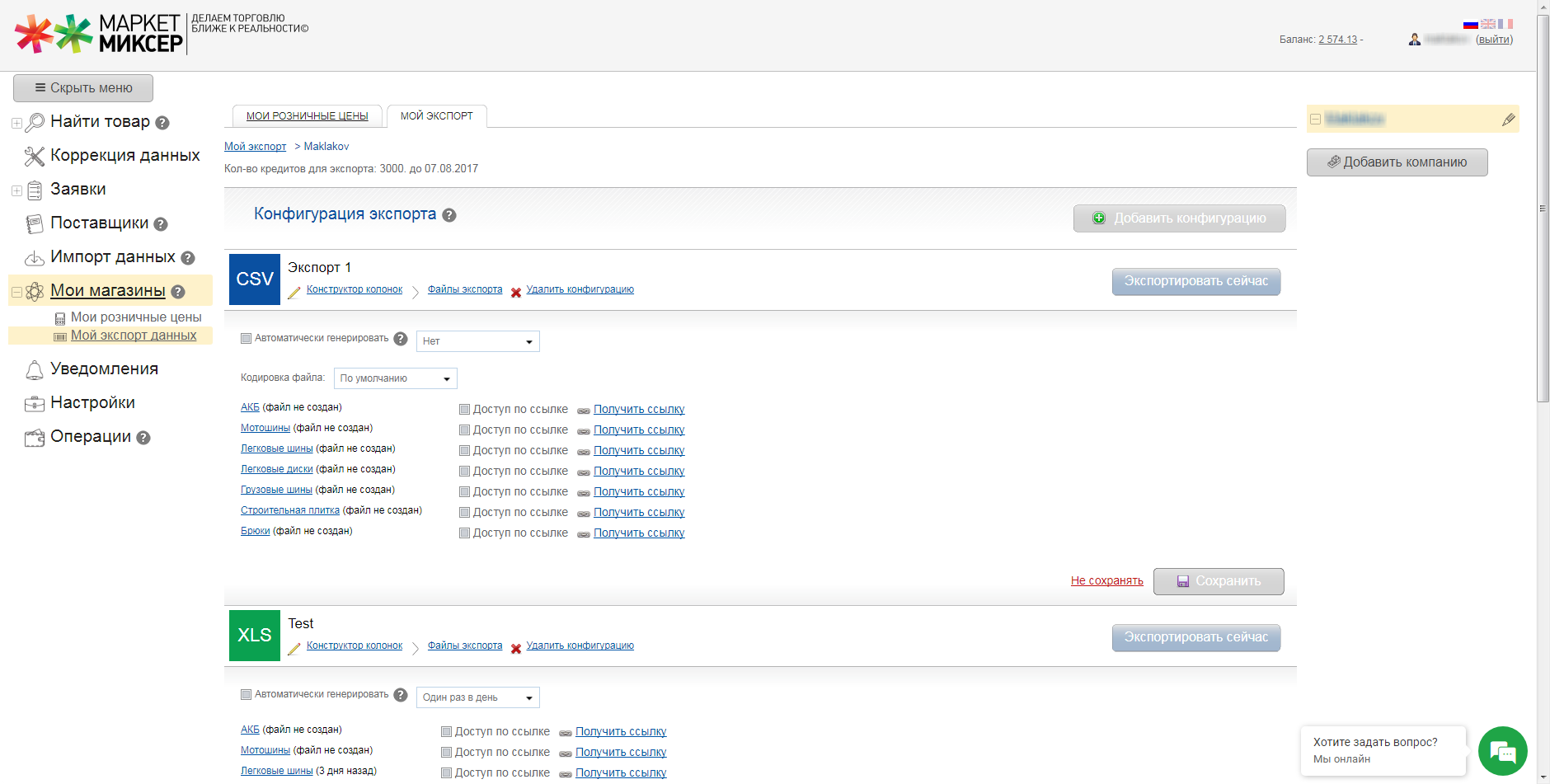Viewport: 1550px width, 784px height.
Task: Check Доступ по ссылке for Грузовые шины
Action: (464, 492)
